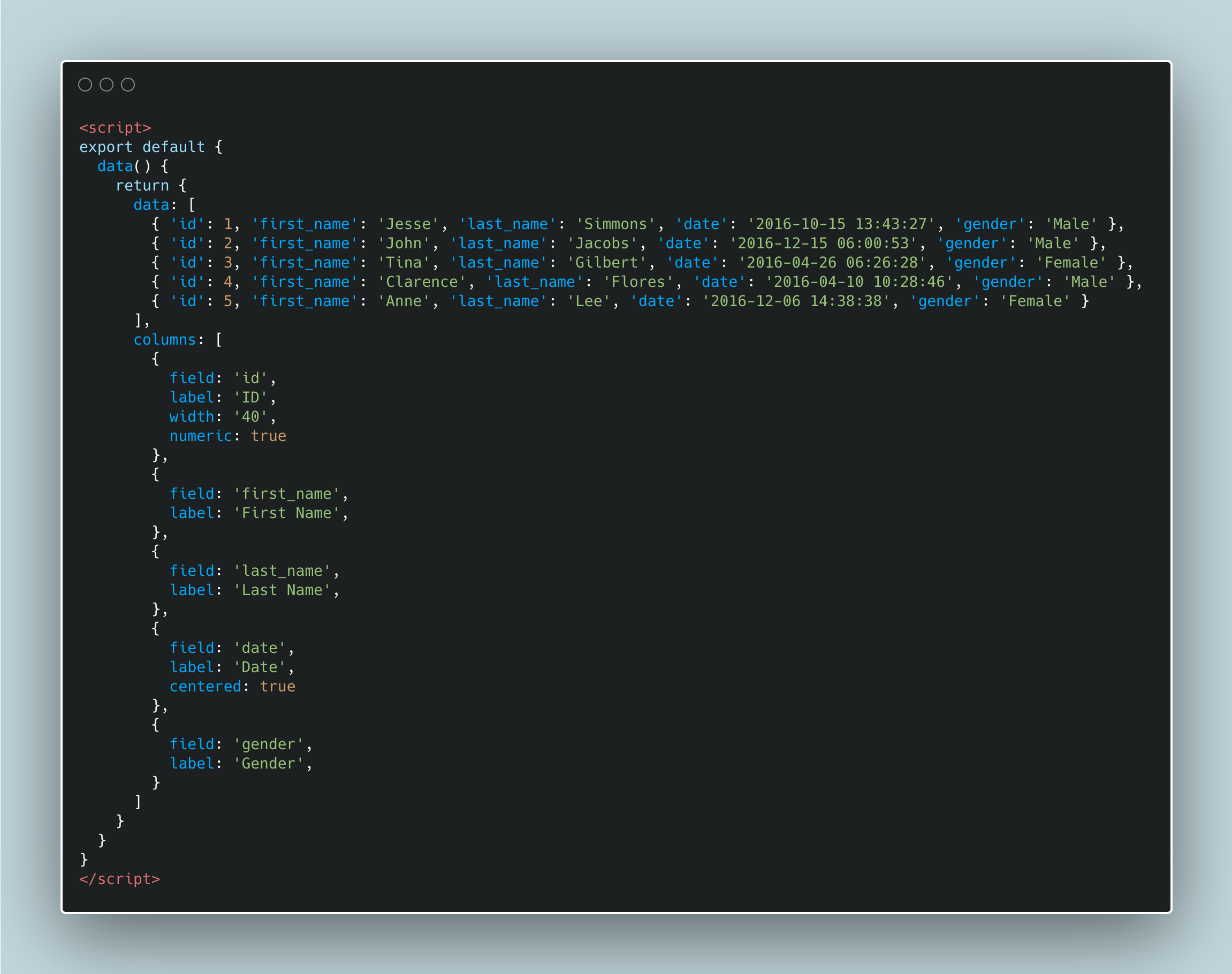The height and width of the screenshot is (974, 1232).
Task: Click the centered true value
Action: (x=278, y=686)
